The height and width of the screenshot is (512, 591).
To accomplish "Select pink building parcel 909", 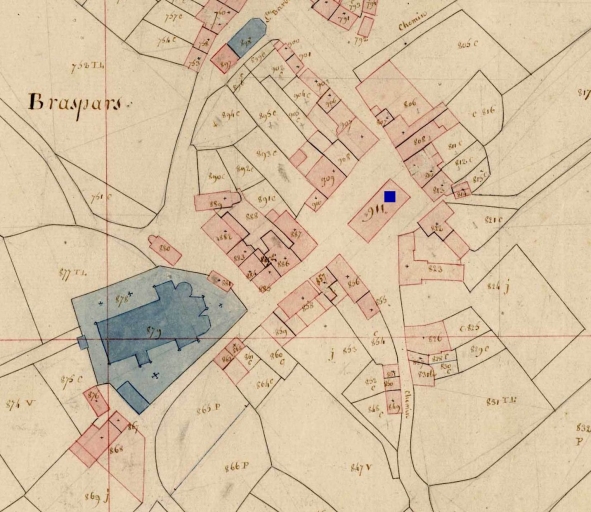I will click(x=326, y=177).
